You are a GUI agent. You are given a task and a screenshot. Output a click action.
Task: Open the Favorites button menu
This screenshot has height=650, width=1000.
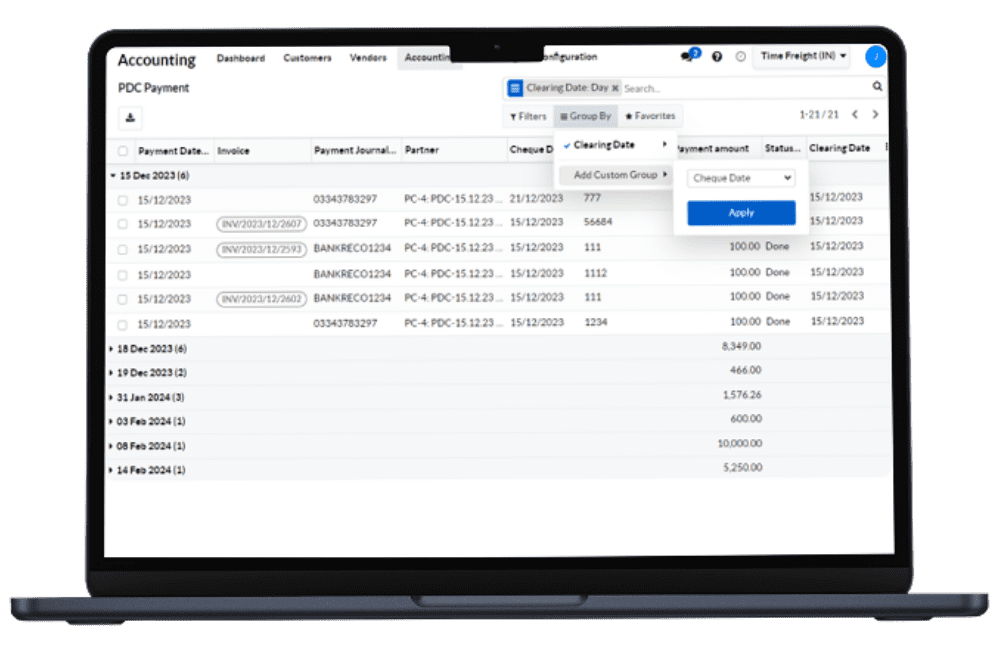(650, 116)
